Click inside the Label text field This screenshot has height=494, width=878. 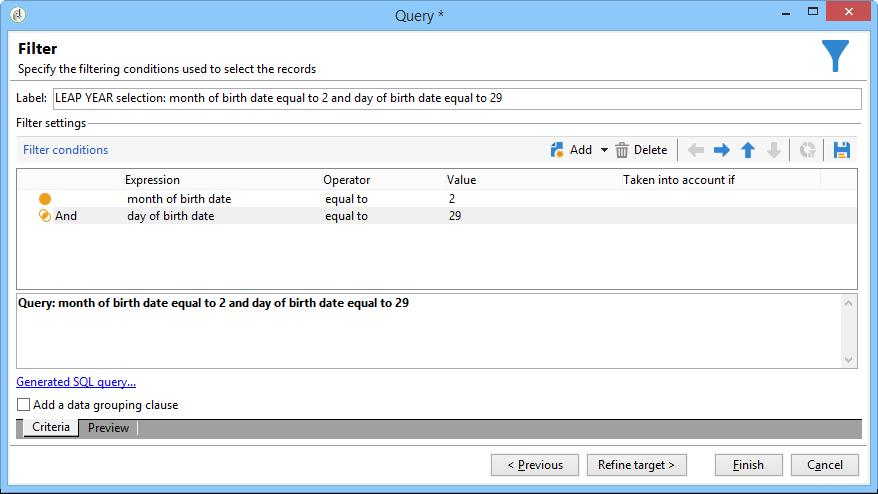(x=455, y=98)
